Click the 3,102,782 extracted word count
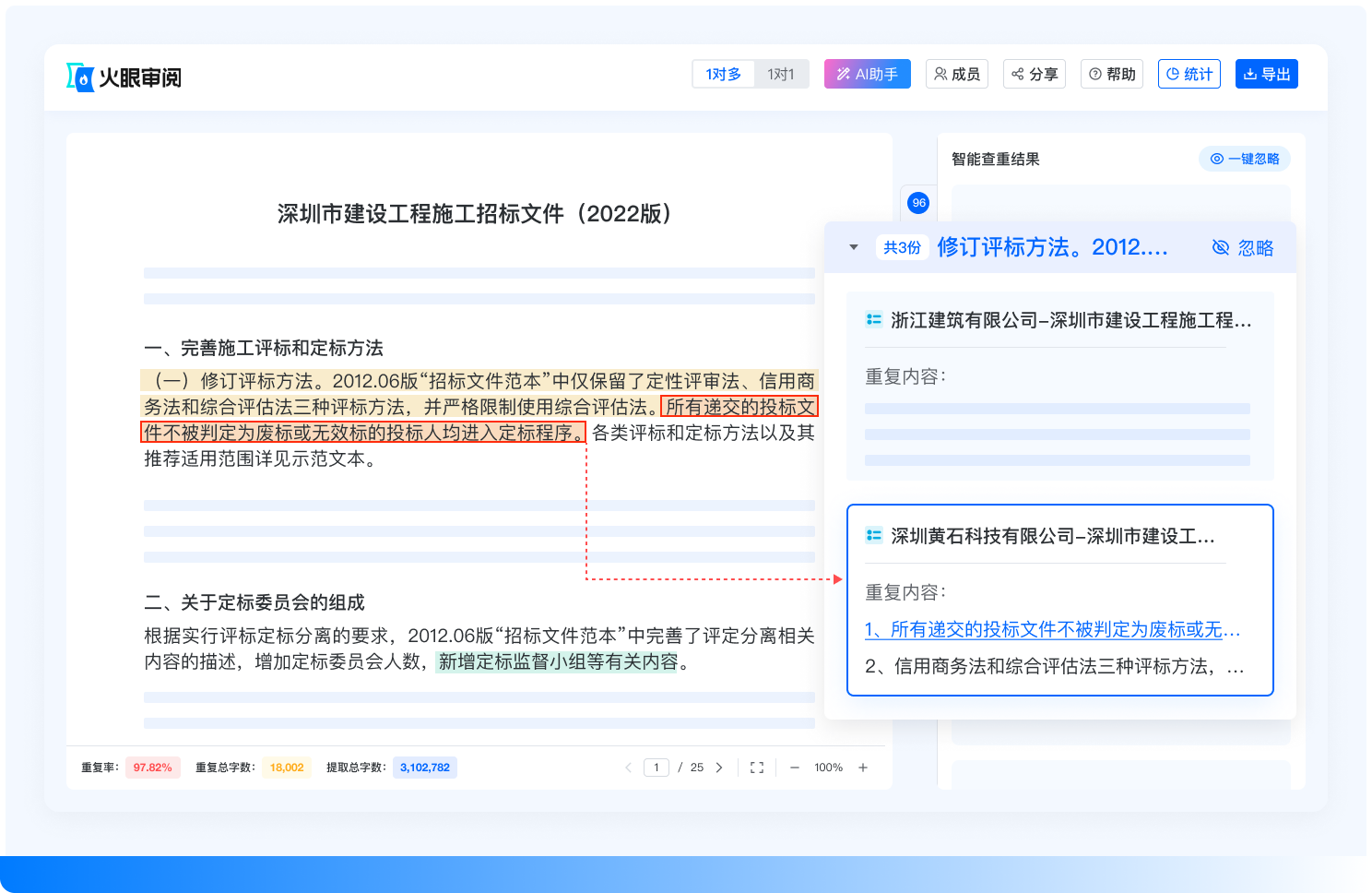Viewport: 1372px width, 893px height. pos(425,768)
